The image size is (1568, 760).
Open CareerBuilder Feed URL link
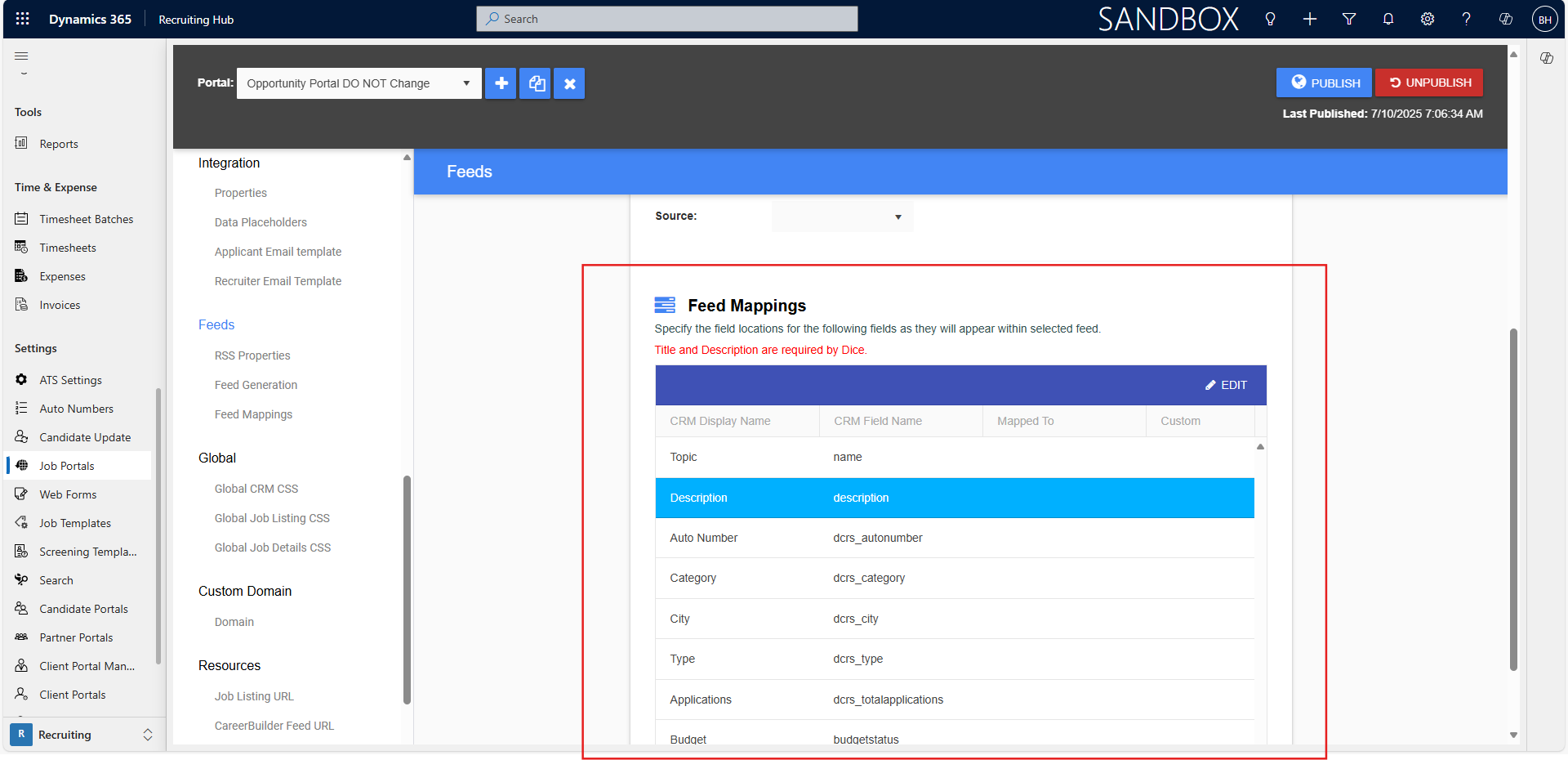tap(274, 726)
